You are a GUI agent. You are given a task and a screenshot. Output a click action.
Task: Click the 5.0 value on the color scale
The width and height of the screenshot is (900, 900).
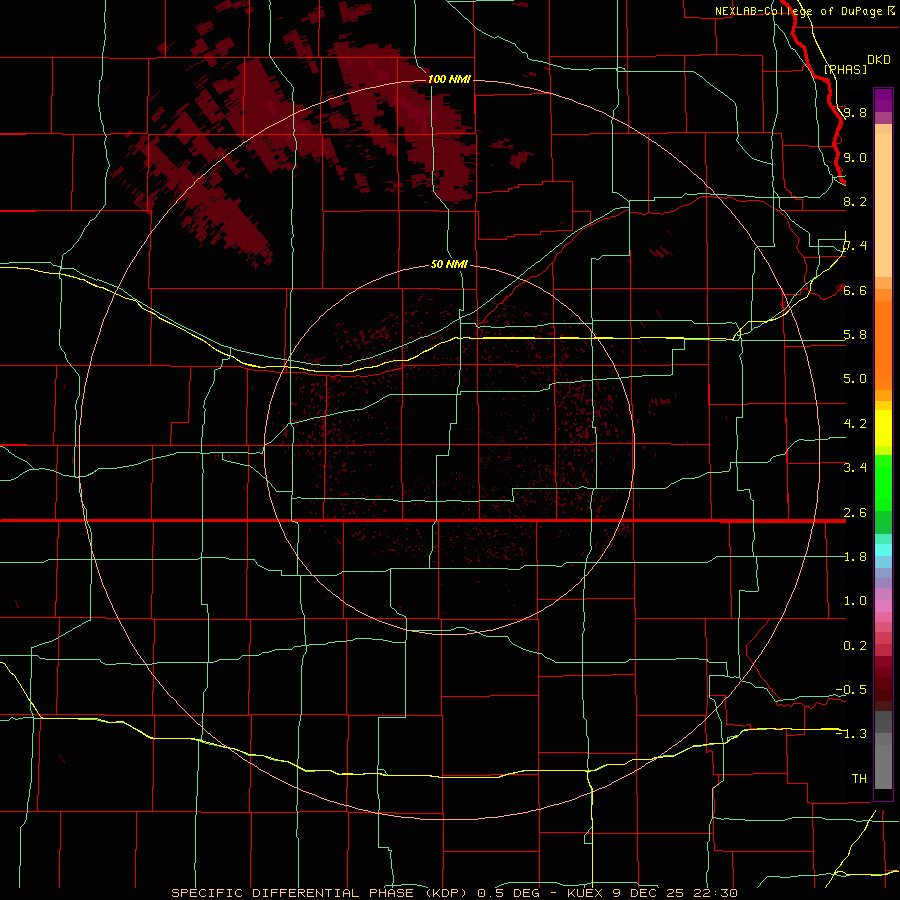(x=855, y=379)
